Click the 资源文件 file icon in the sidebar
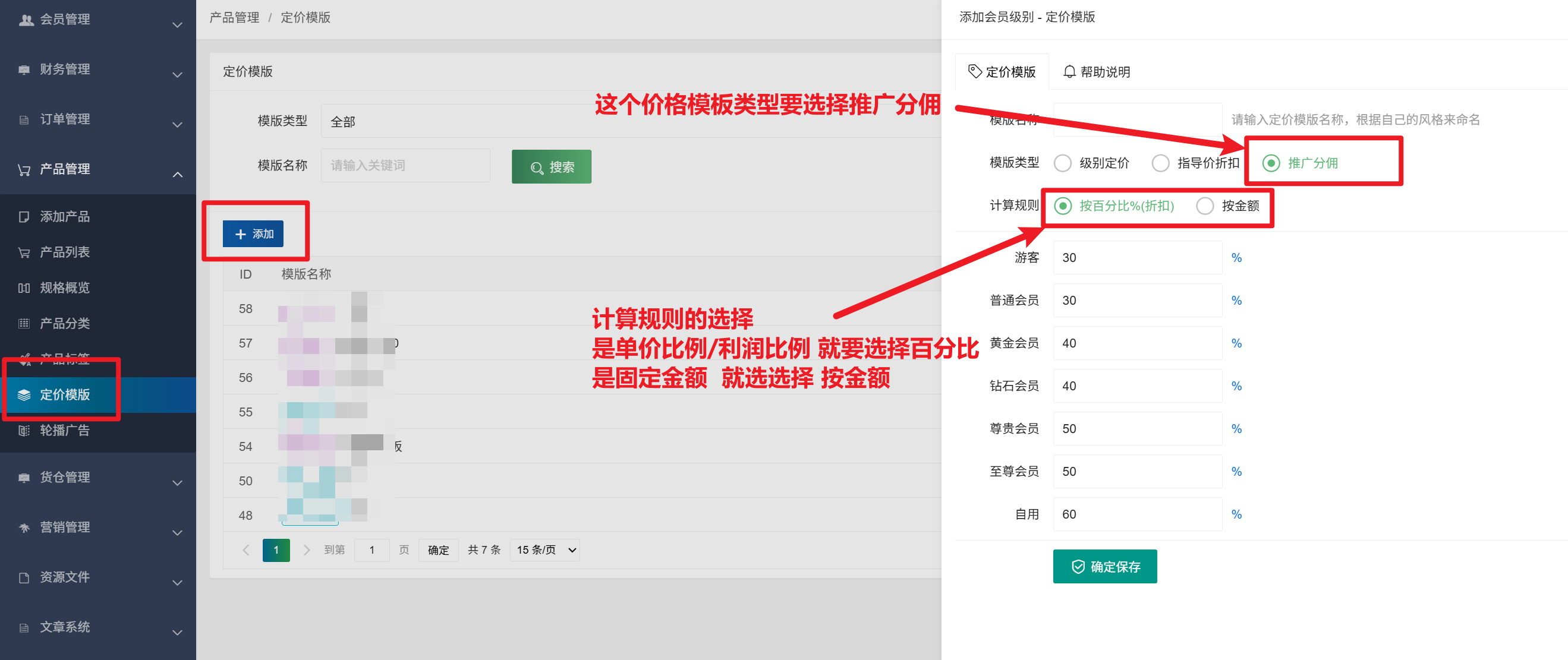Image resolution: width=1568 pixels, height=660 pixels. point(24,577)
